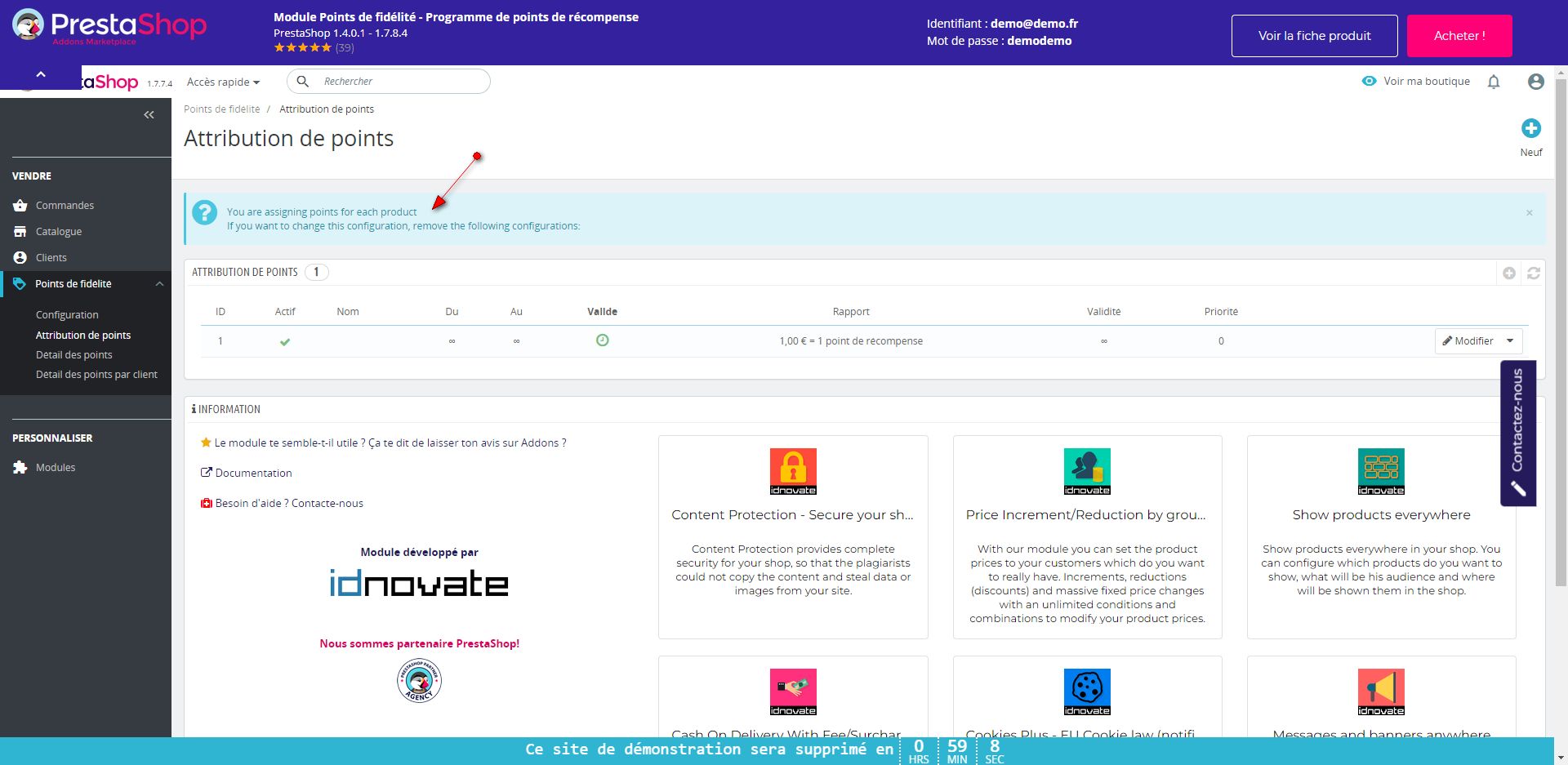Click the Content Protection card title
The width and height of the screenshot is (1568, 765).
[792, 515]
